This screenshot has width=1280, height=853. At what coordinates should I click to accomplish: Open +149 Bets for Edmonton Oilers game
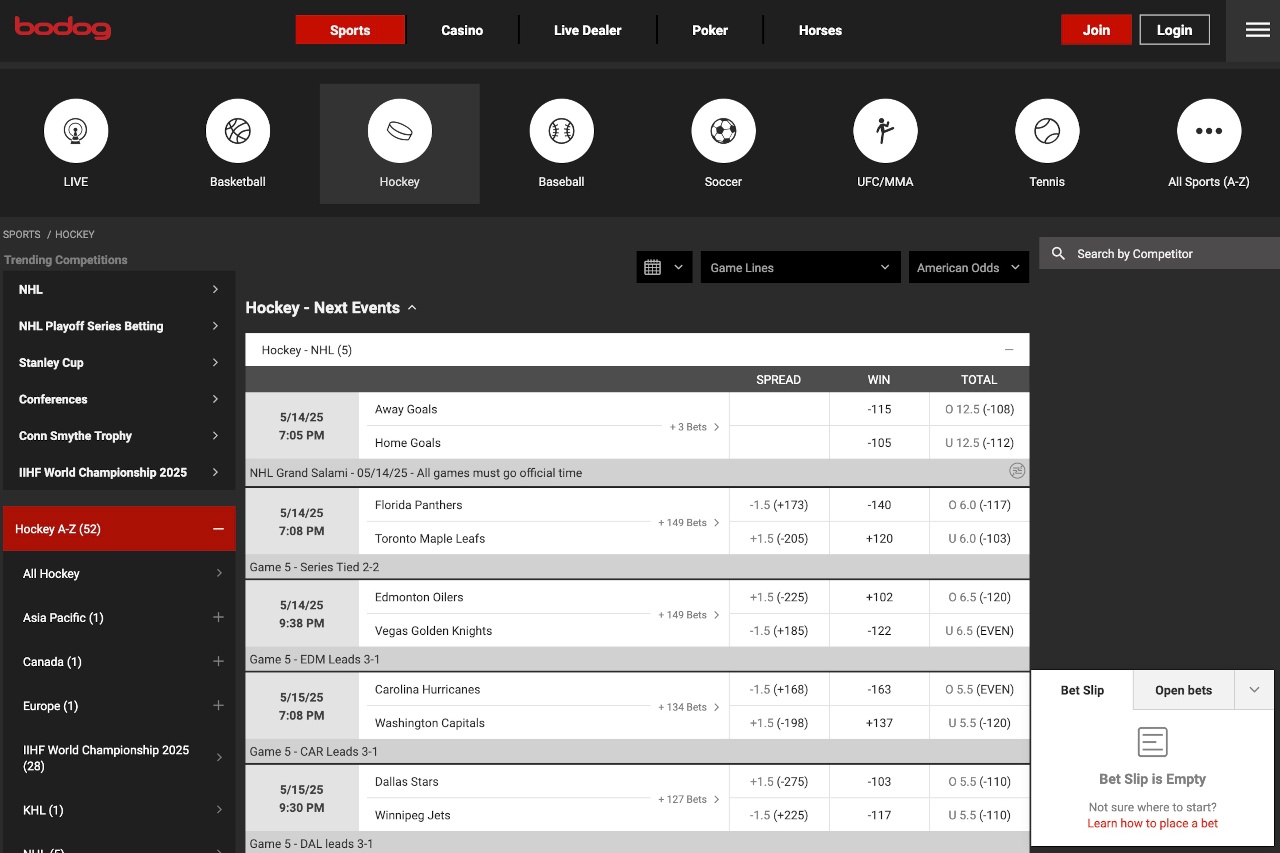(x=689, y=615)
